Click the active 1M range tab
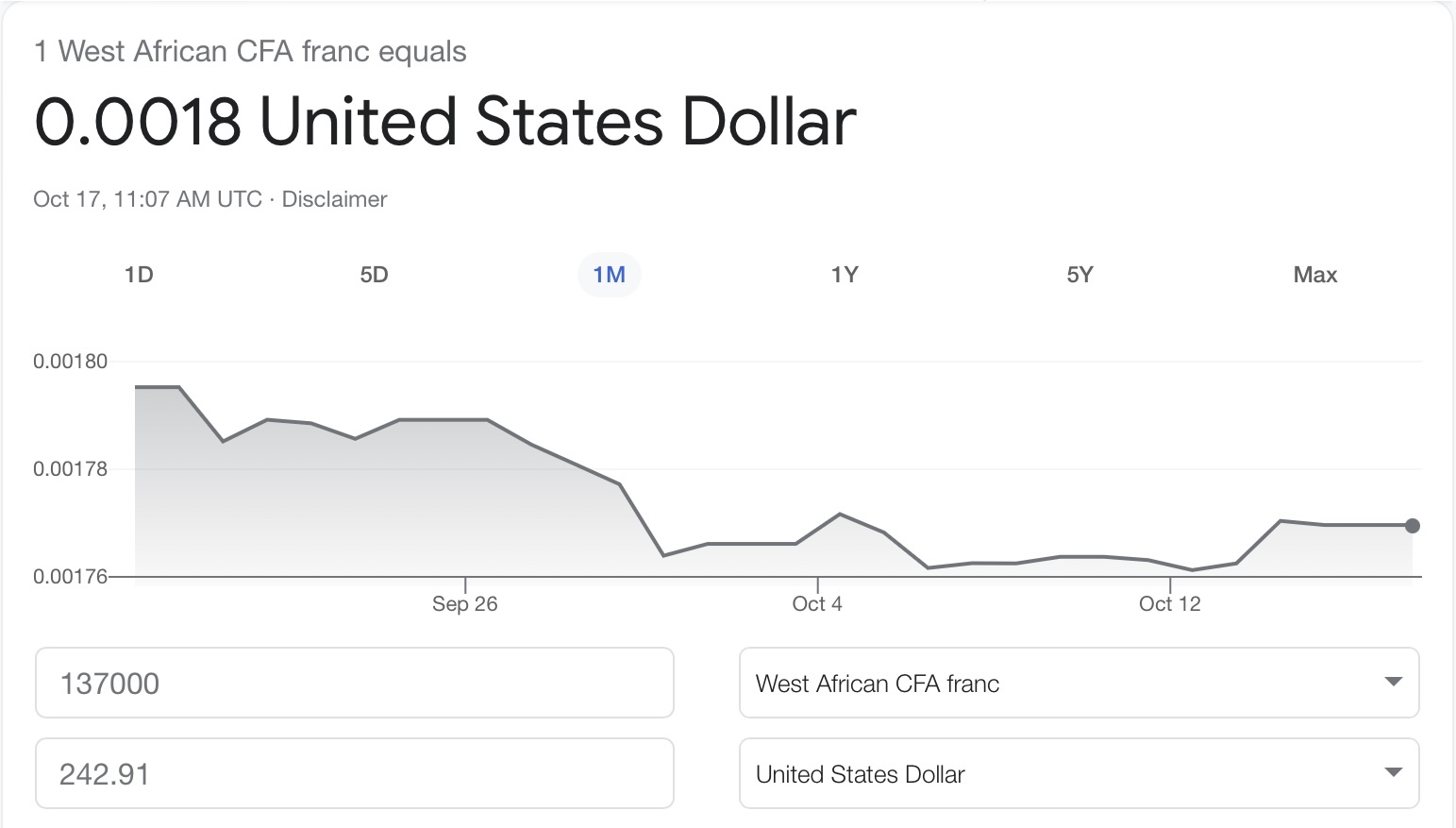Image resolution: width=1456 pixels, height=828 pixels. click(609, 275)
